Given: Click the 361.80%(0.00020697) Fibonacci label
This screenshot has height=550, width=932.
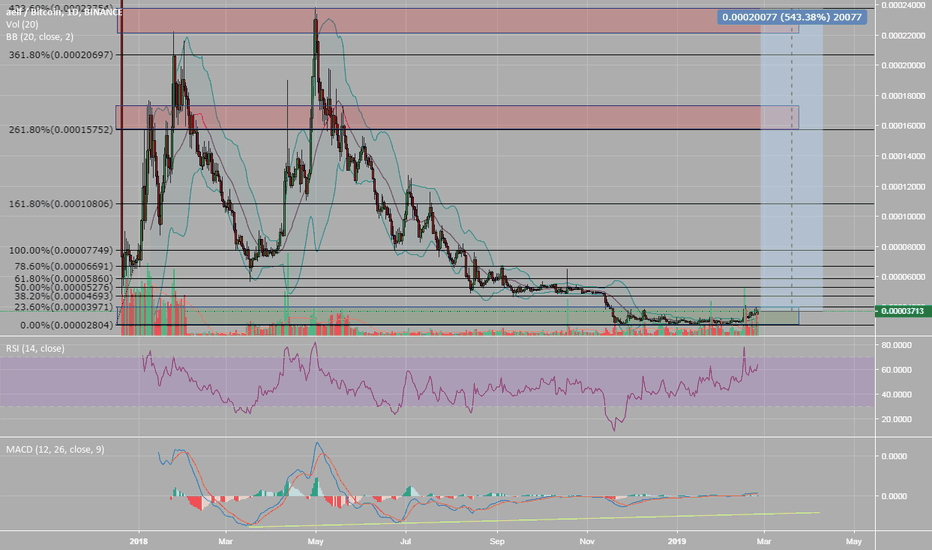Looking at the screenshot, I should coord(61,55).
